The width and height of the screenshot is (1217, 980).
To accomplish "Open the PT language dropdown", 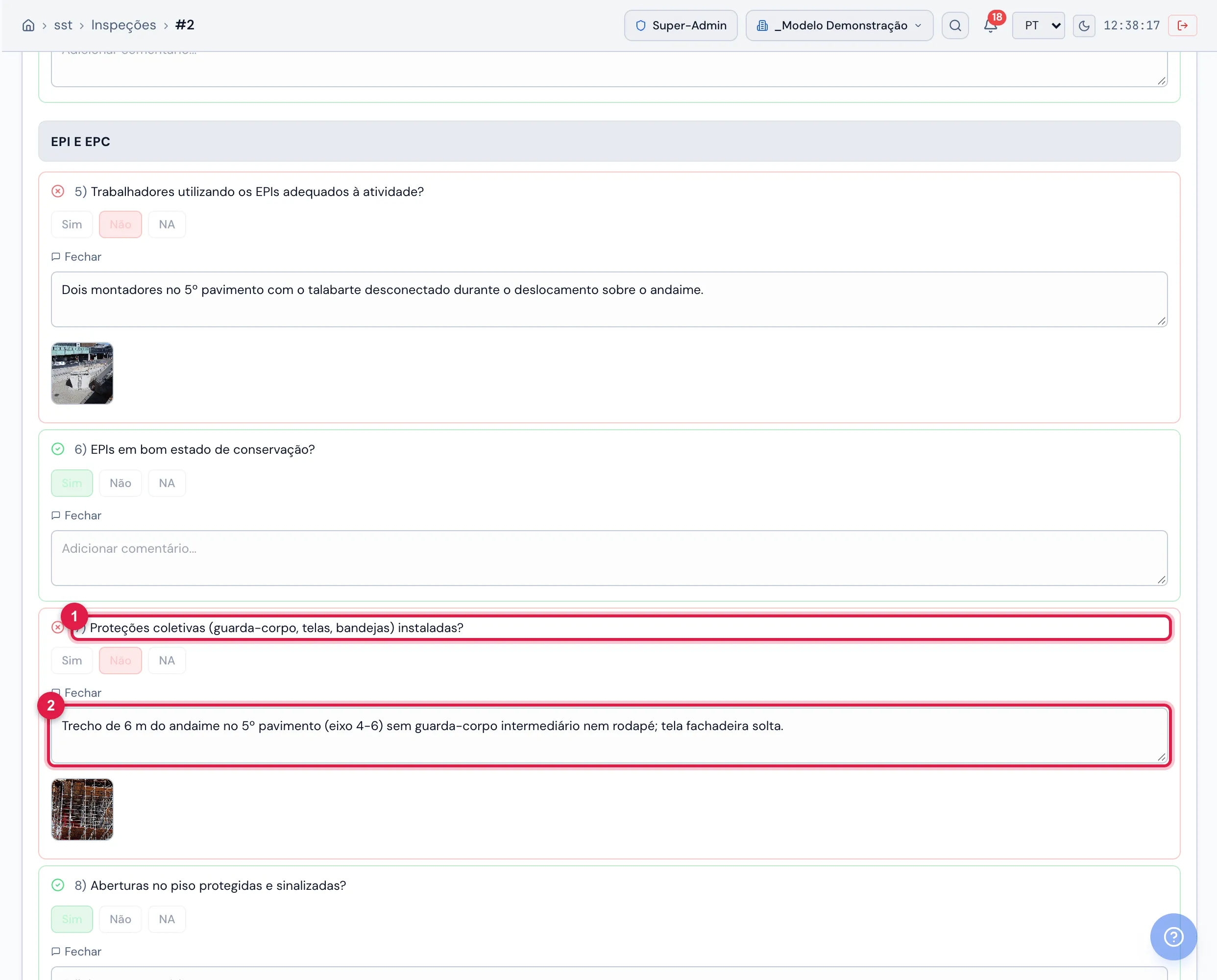I will point(1038,25).
